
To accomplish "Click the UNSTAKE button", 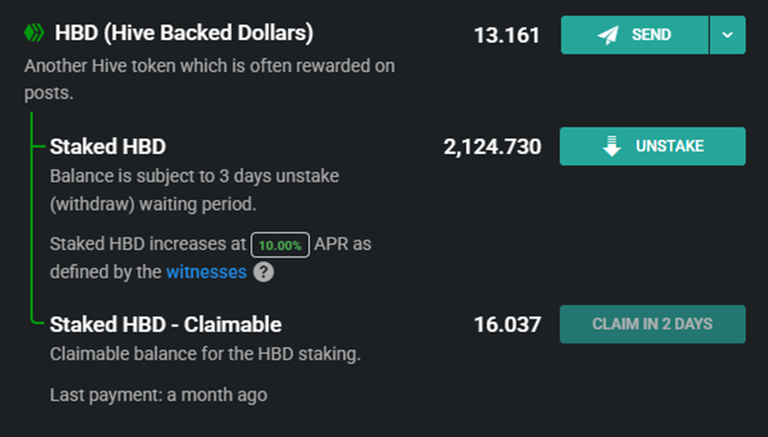I will tap(652, 146).
